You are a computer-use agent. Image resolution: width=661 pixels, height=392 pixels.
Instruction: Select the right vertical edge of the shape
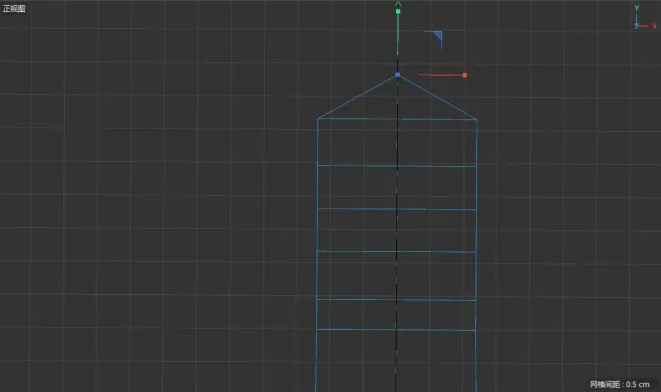tap(476, 255)
